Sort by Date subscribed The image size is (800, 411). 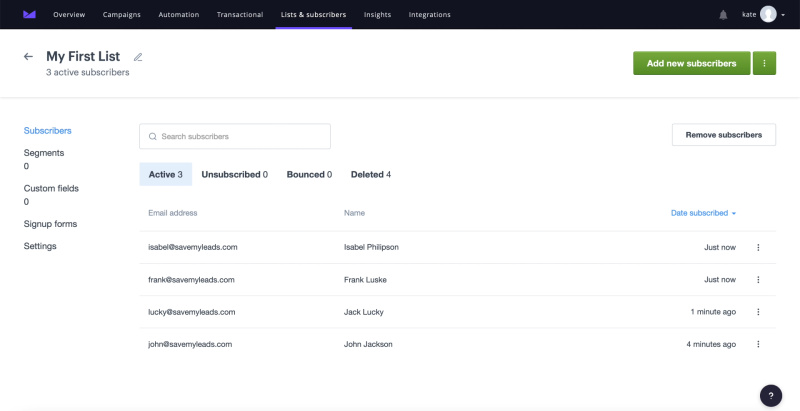(x=703, y=213)
